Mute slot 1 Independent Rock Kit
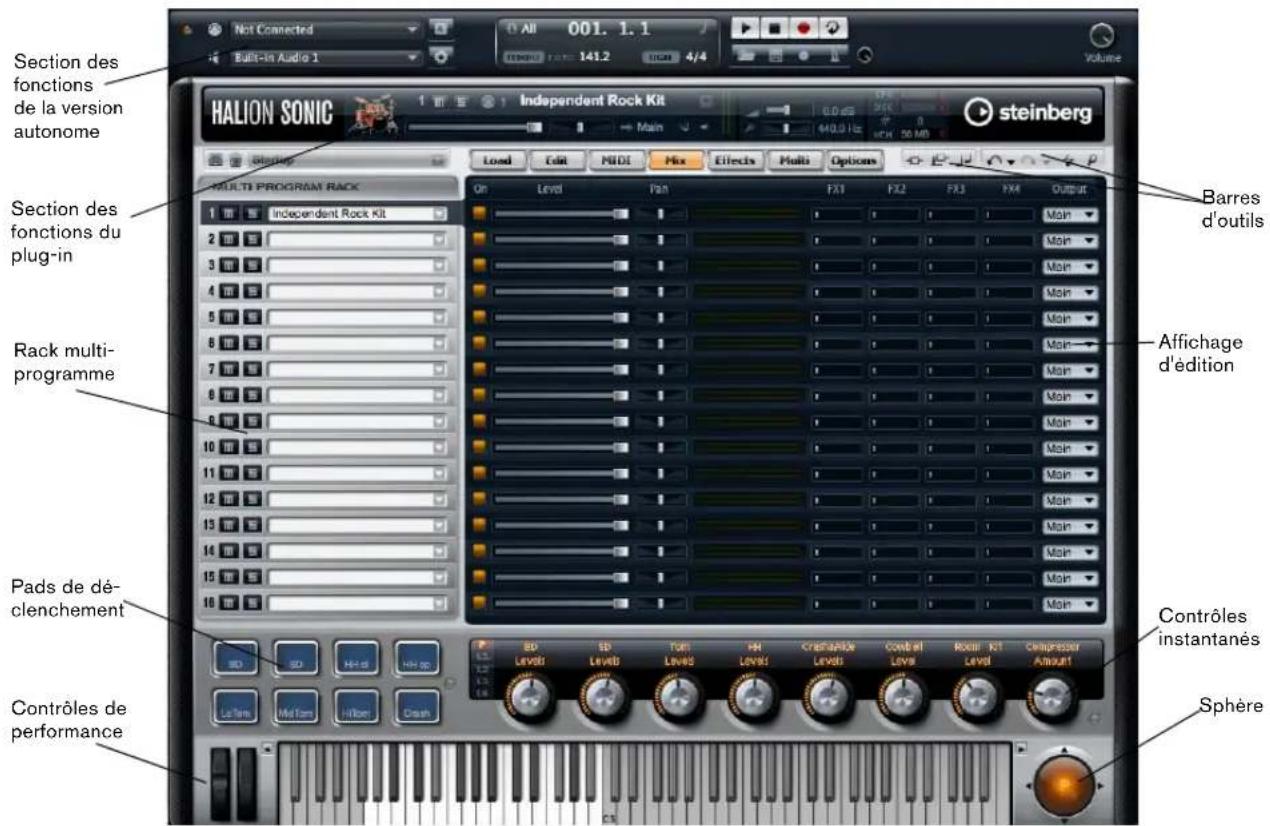The width and height of the screenshot is (1270, 826). tap(229, 213)
